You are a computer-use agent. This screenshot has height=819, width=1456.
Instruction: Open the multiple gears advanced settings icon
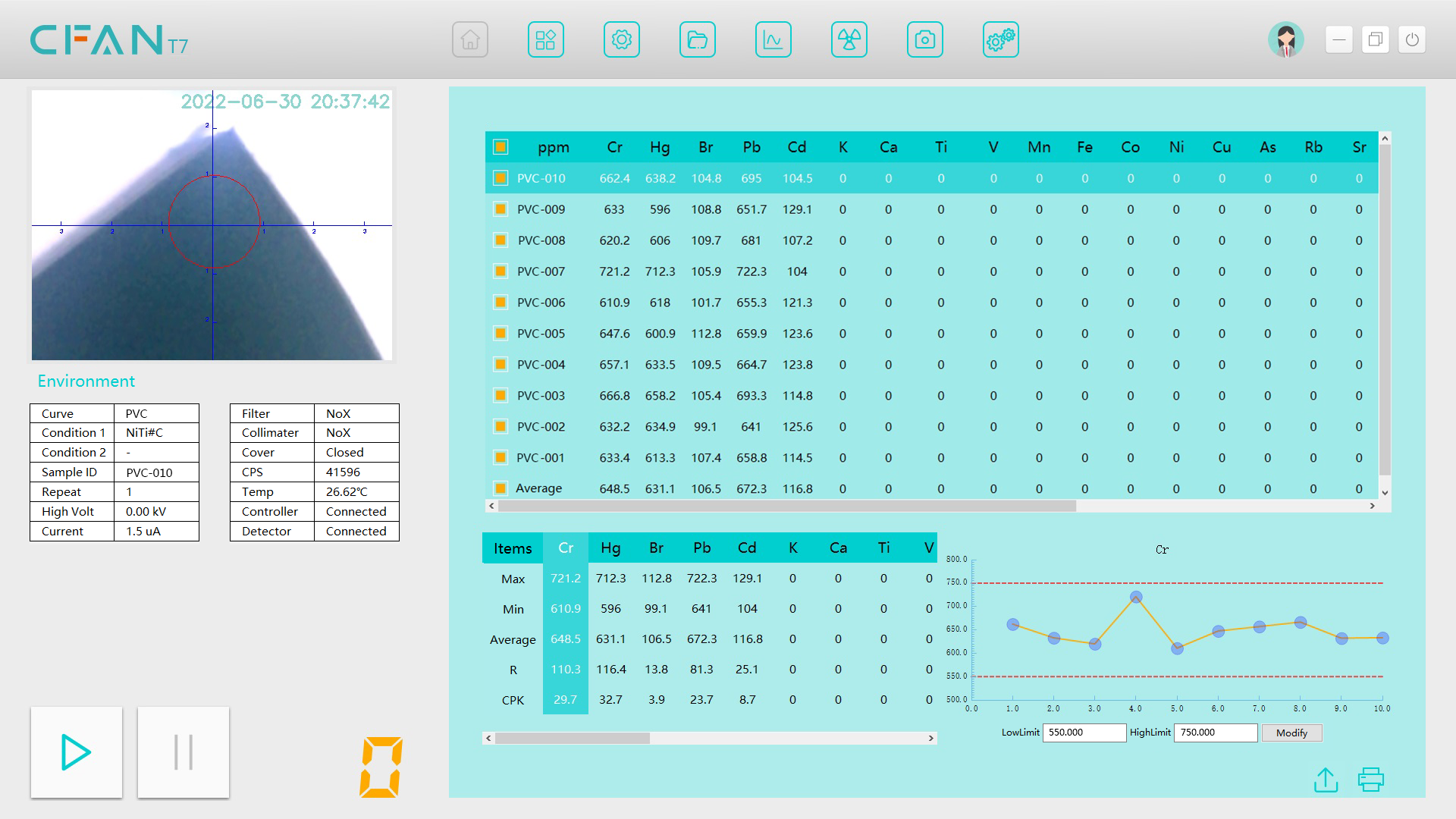(x=1001, y=39)
